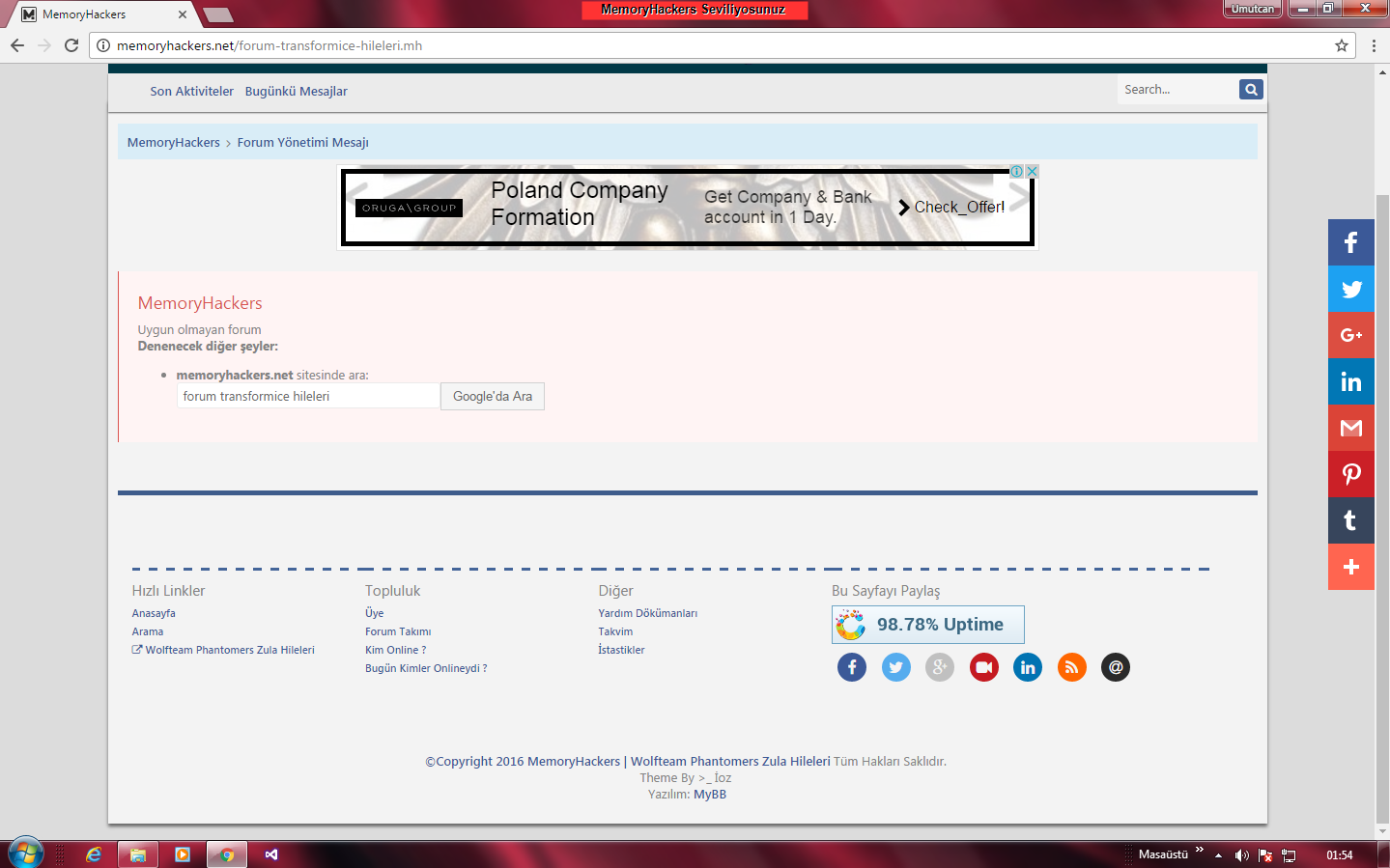Click footer round RSS feed icon
The image size is (1390, 868).
(1072, 667)
